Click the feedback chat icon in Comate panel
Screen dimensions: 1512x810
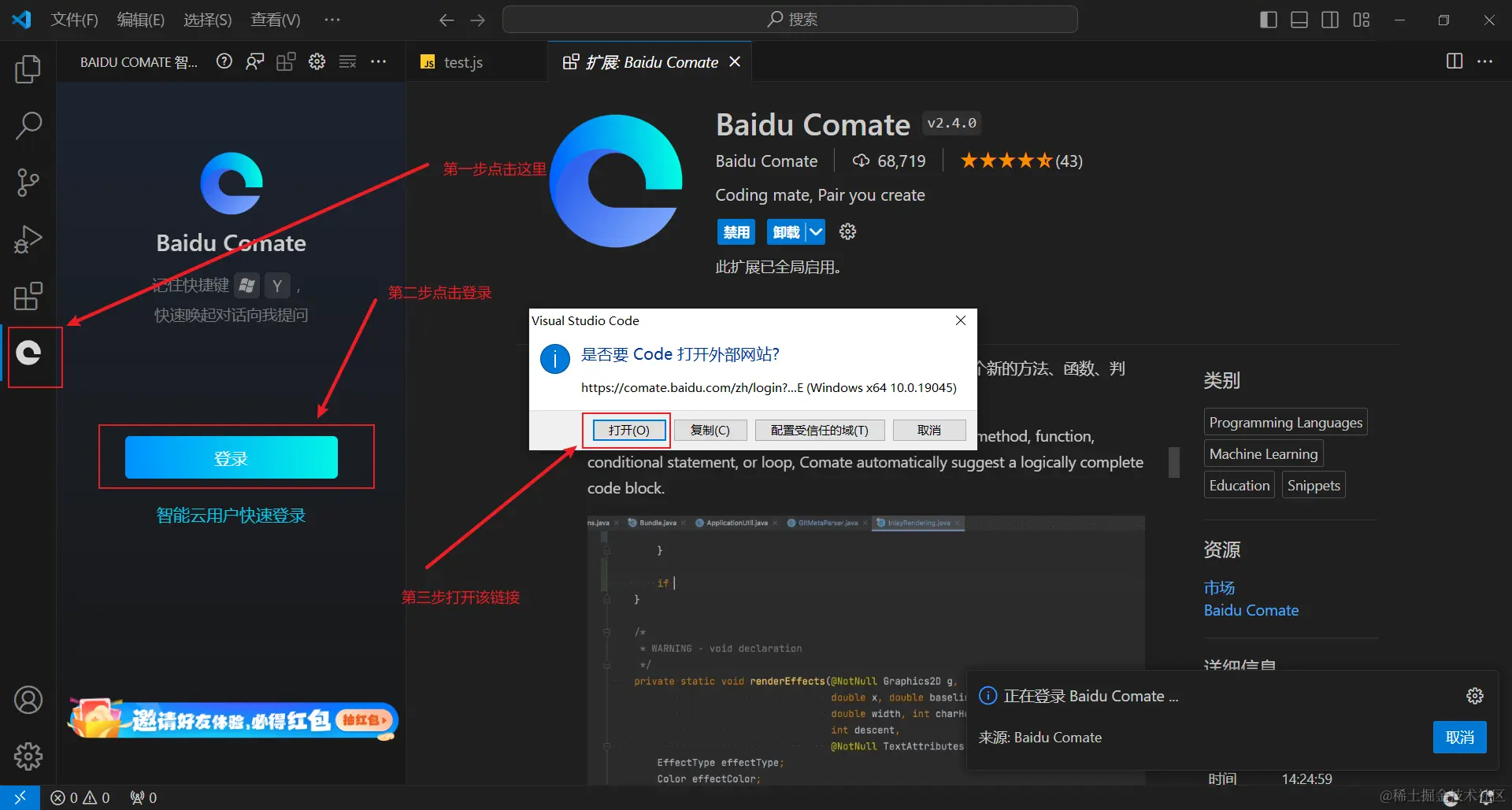coord(255,61)
